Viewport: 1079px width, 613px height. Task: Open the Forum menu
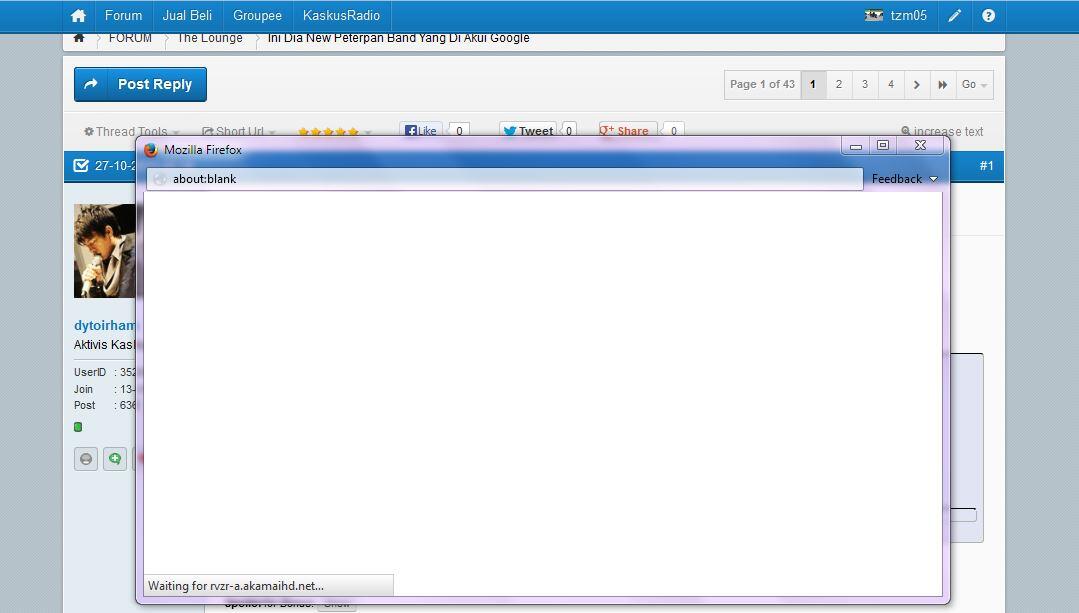(123, 15)
